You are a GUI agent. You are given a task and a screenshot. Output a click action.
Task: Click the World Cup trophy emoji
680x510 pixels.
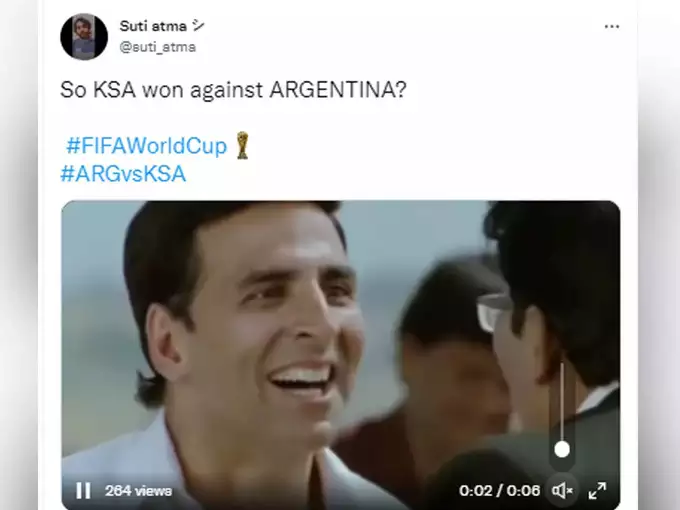pos(242,145)
